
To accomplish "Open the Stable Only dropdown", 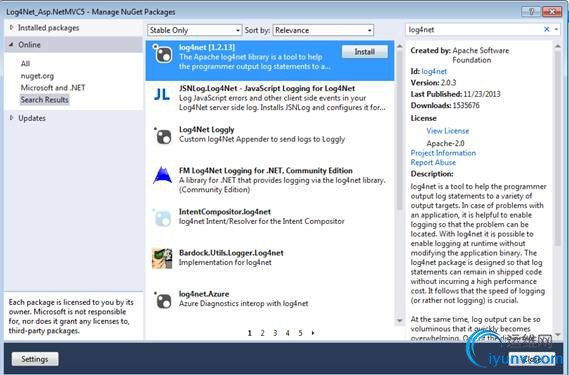I will coord(195,30).
